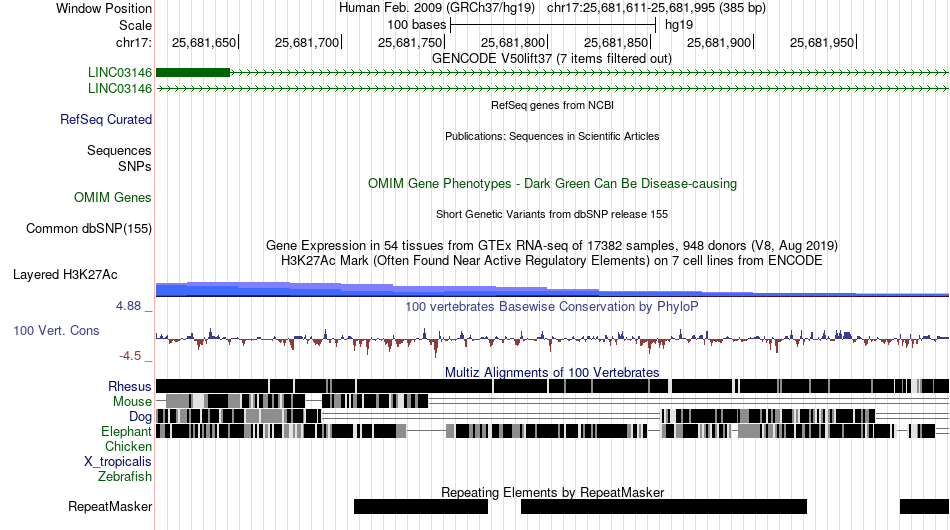Open GENCODE V50lift37 track title
The height and width of the screenshot is (530, 950).
[551, 59]
